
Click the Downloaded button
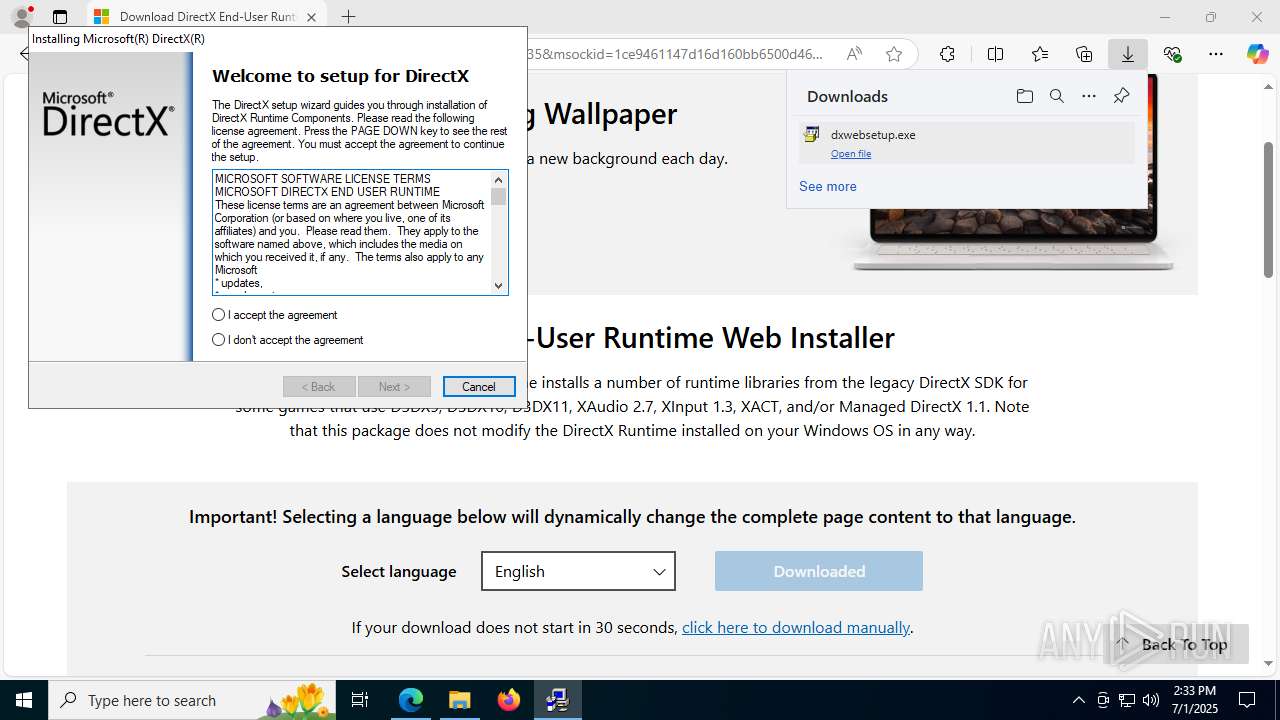tap(819, 571)
